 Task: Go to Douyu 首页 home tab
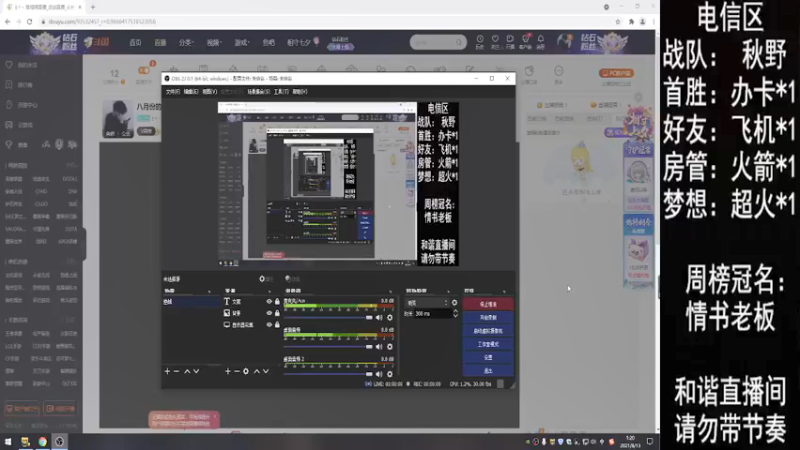point(135,42)
